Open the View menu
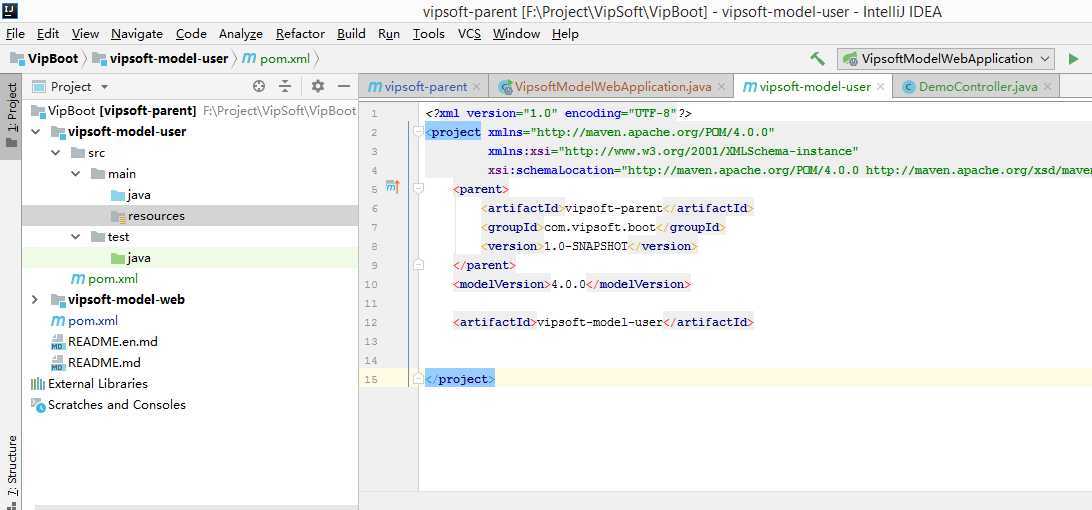Image resolution: width=1092 pixels, height=510 pixels. tap(85, 33)
